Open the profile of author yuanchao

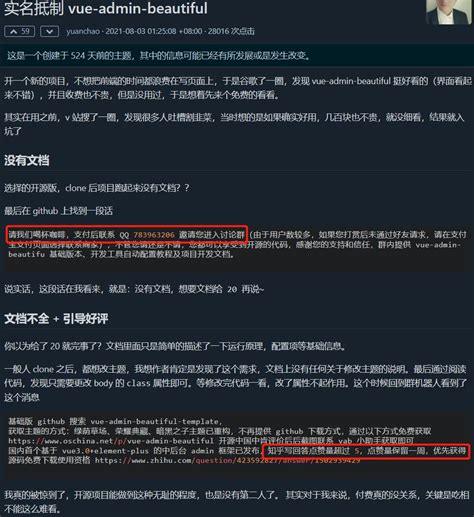point(83,31)
